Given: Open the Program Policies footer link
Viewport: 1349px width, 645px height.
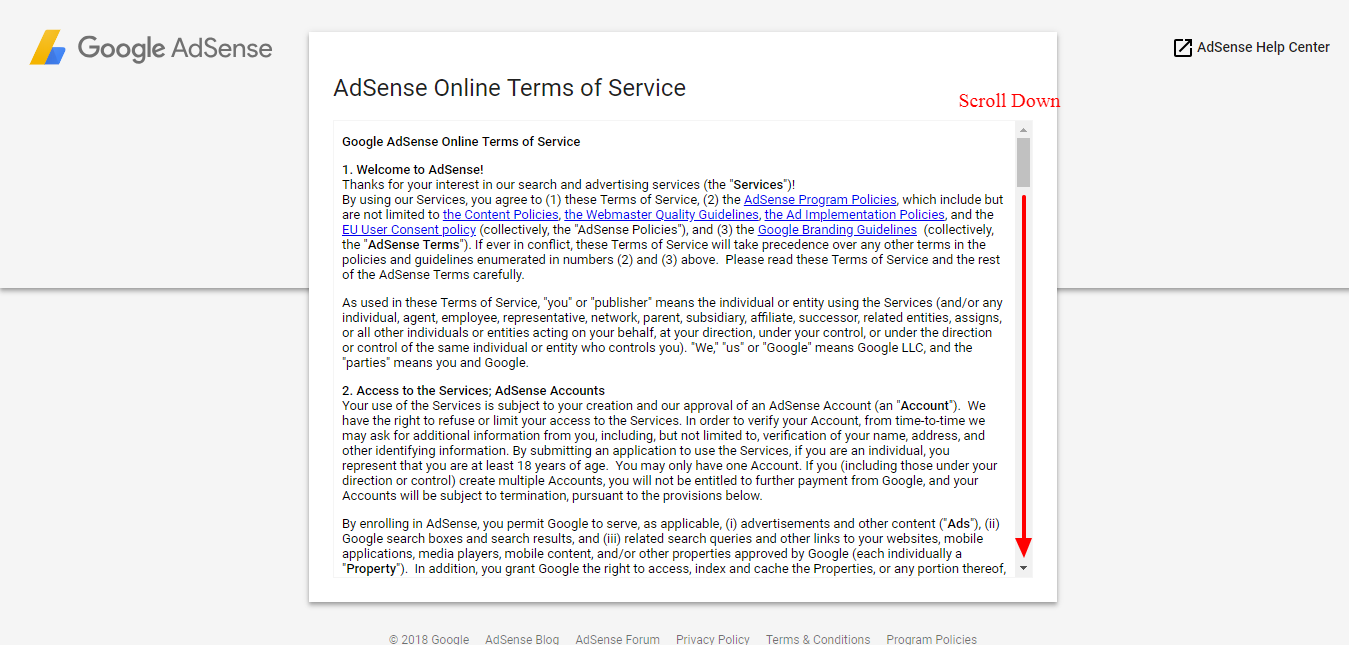Looking at the screenshot, I should pyautogui.click(x=931, y=639).
